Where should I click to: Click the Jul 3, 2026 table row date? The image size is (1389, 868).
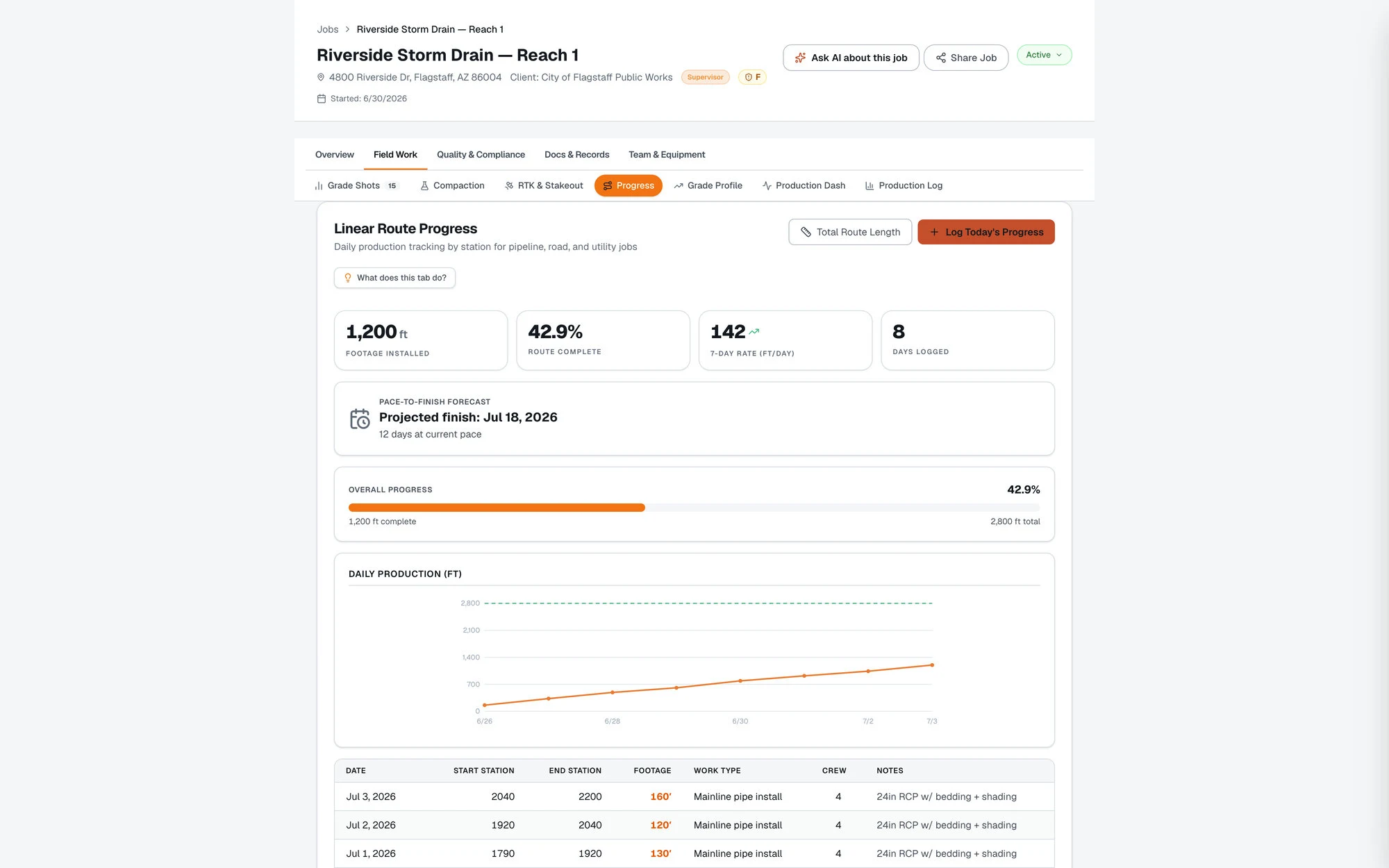coord(371,796)
